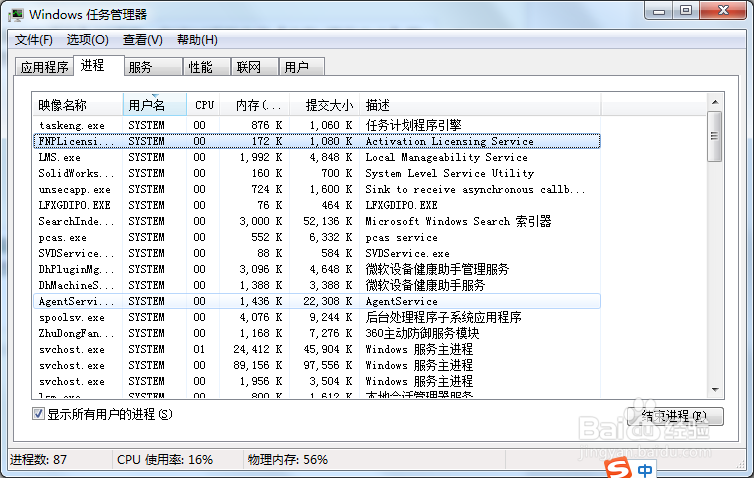Select the pcas.exe process row
Image resolution: width=754 pixels, height=478 pixels.
tap(317, 237)
